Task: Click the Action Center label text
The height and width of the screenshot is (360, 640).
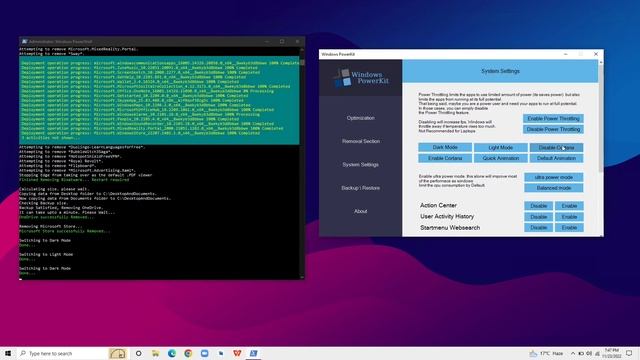Action: [x=438, y=206]
